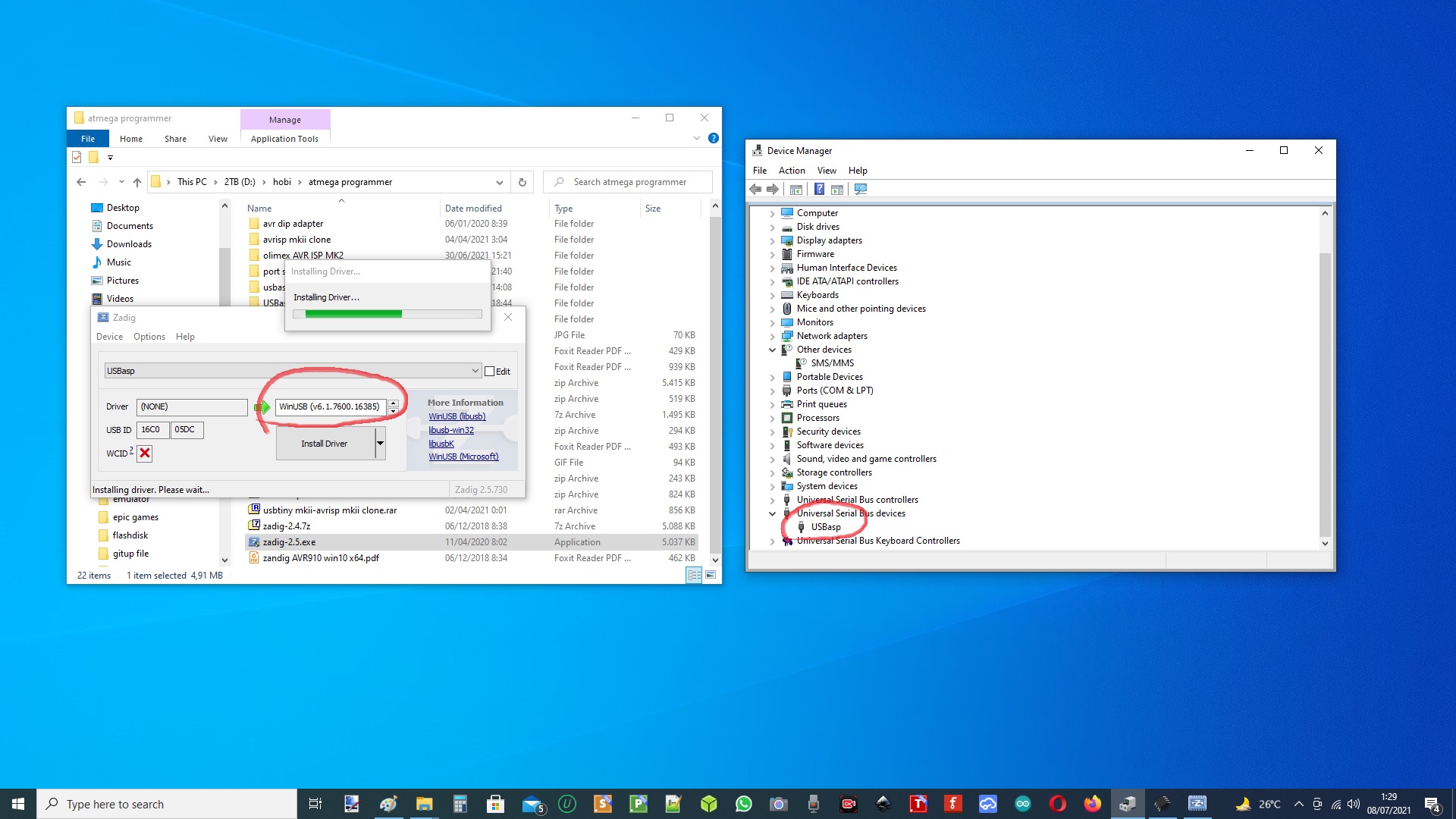Open the Action menu in Device Manager
1456x819 pixels.
(x=791, y=171)
